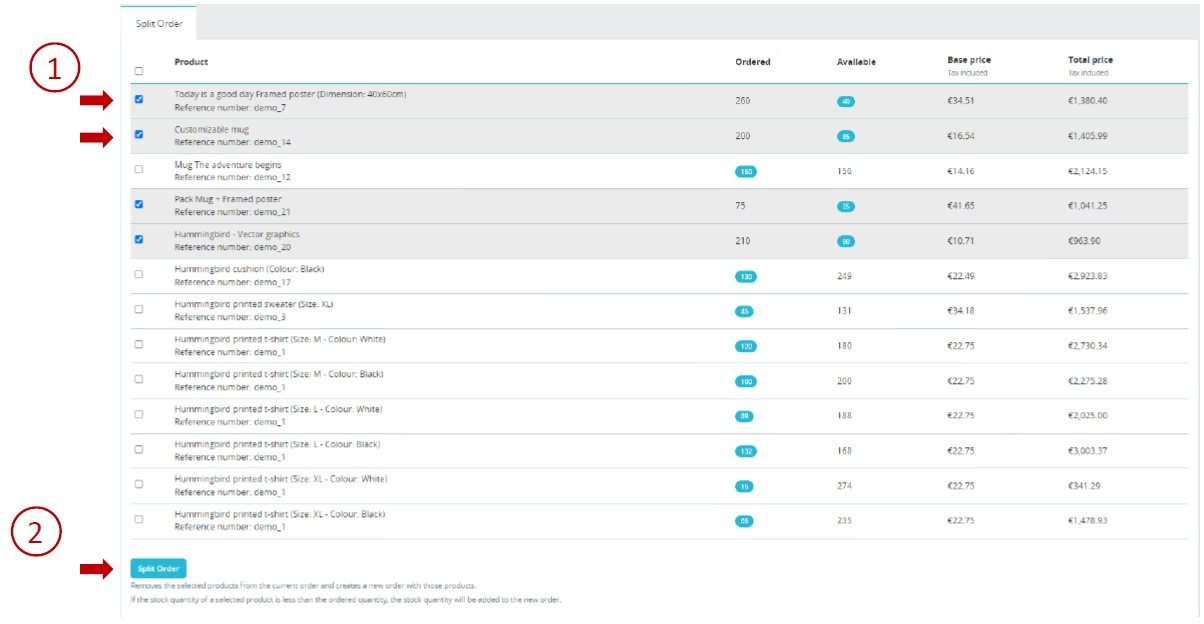Click the Split Order button
The image size is (1204, 624).
[158, 569]
